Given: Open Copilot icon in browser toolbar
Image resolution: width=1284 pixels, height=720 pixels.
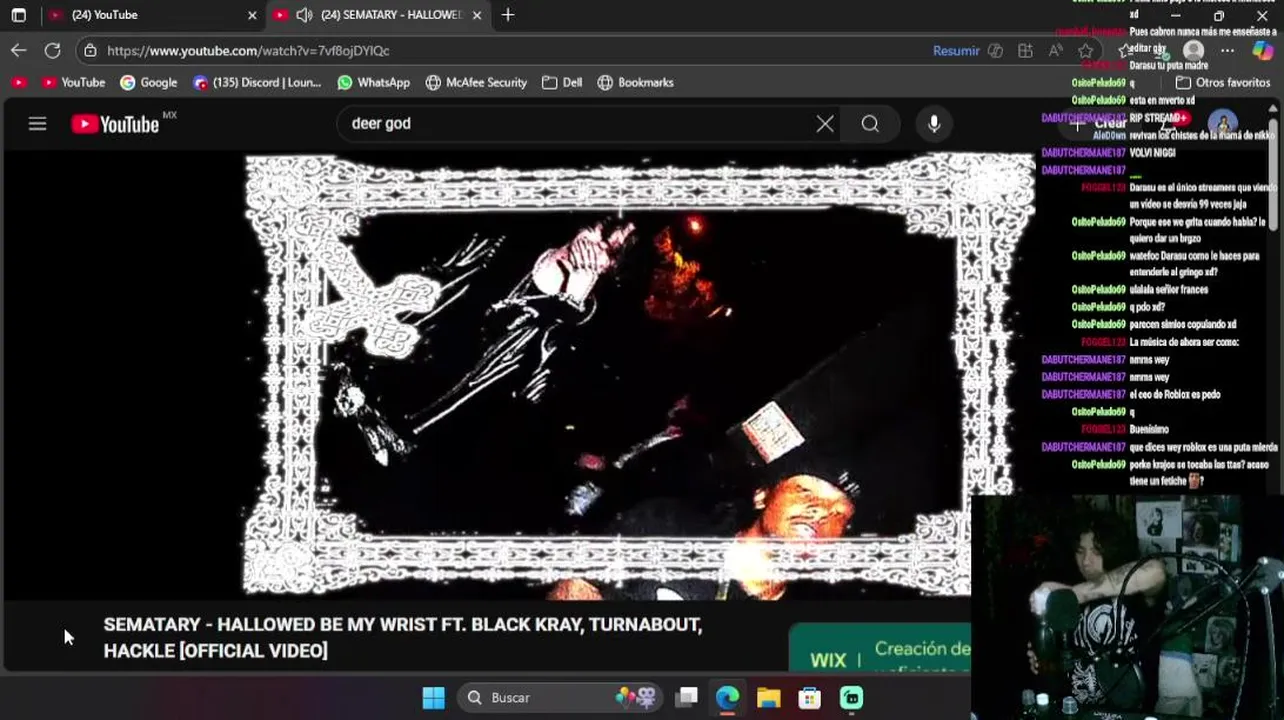Looking at the screenshot, I should (1262, 50).
